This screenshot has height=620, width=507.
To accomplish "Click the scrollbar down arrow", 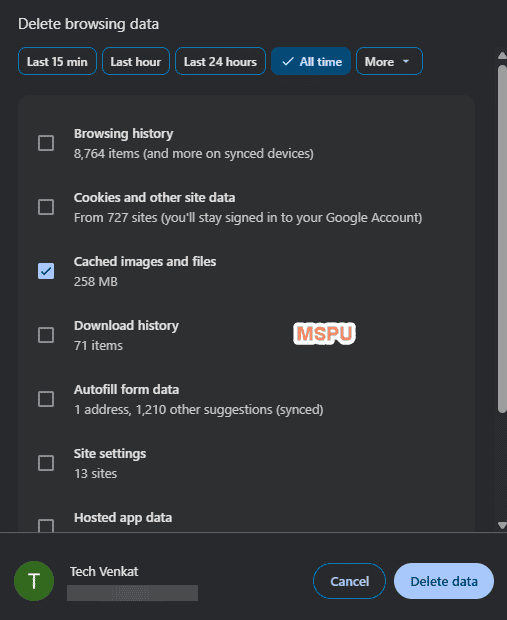I will (x=502, y=525).
